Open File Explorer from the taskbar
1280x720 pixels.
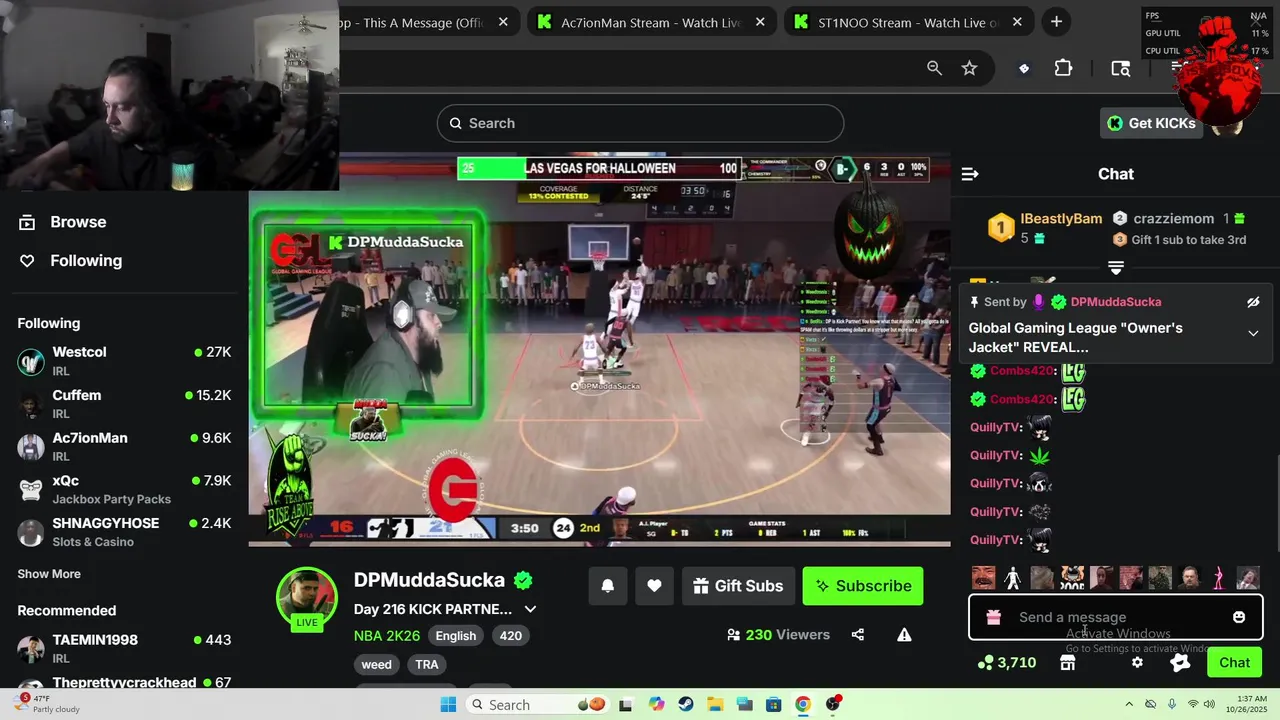coord(715,704)
